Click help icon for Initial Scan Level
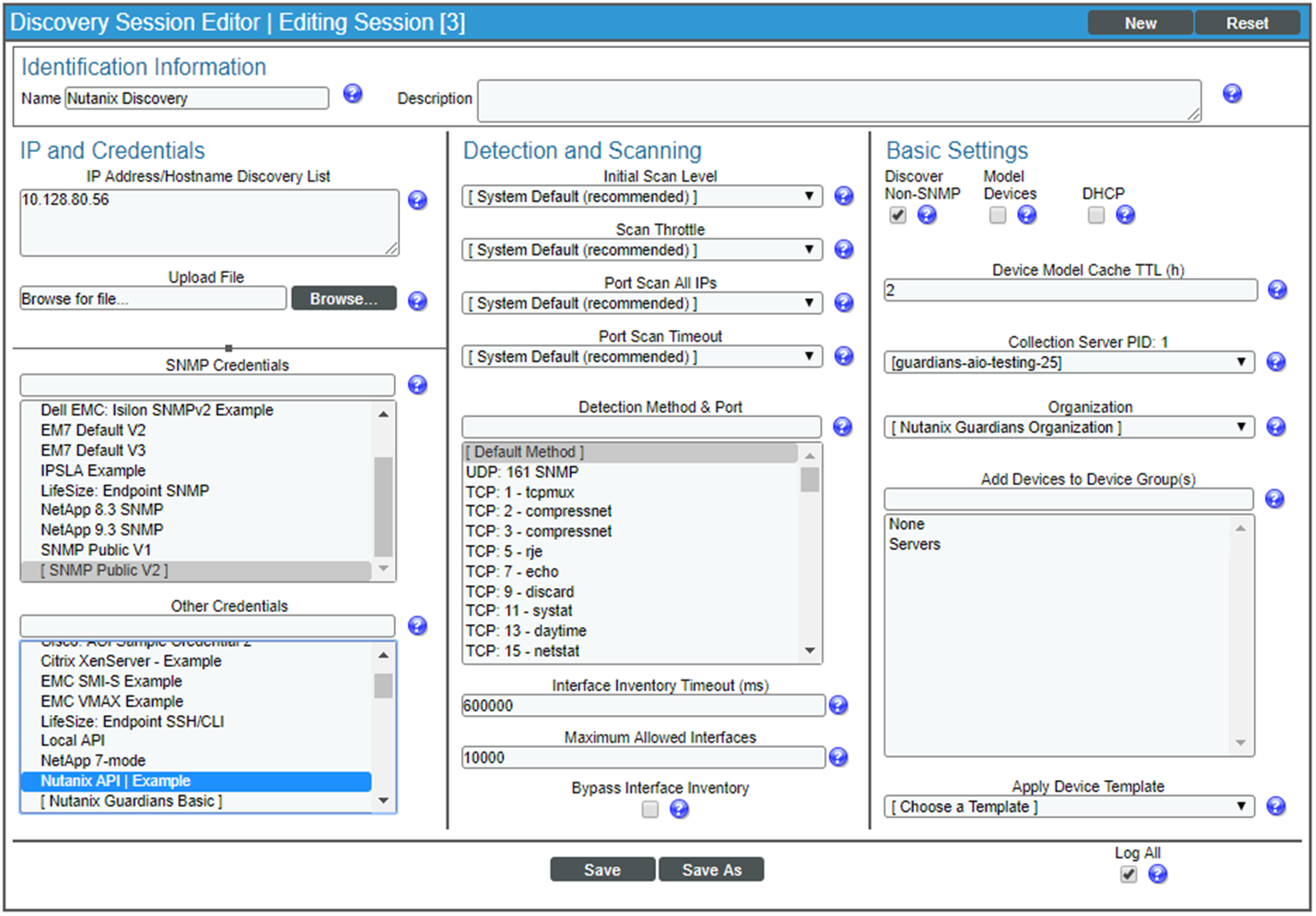Screen dimensions: 1316x916 pyautogui.click(x=844, y=196)
